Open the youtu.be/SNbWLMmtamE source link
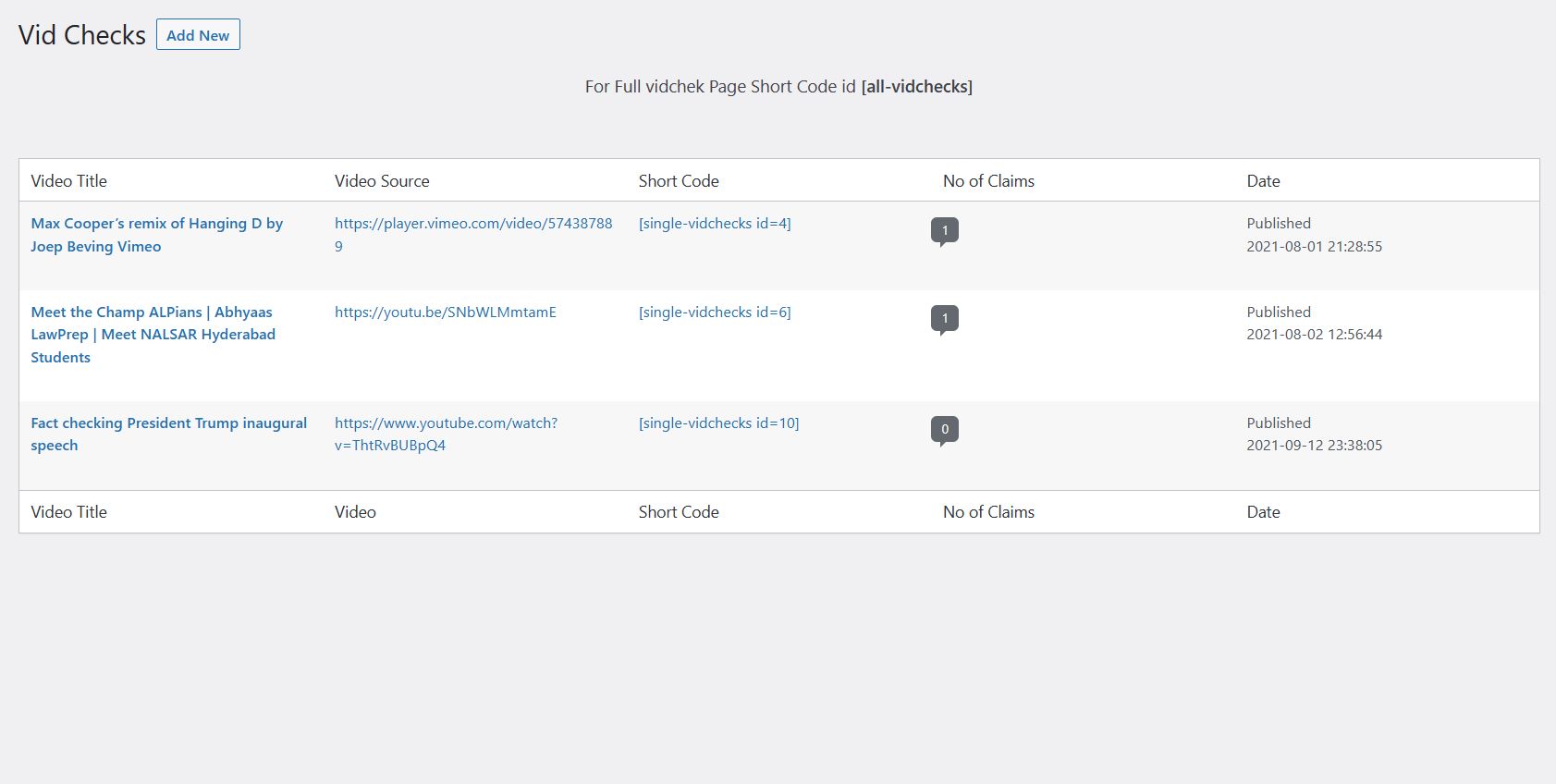 tap(446, 312)
